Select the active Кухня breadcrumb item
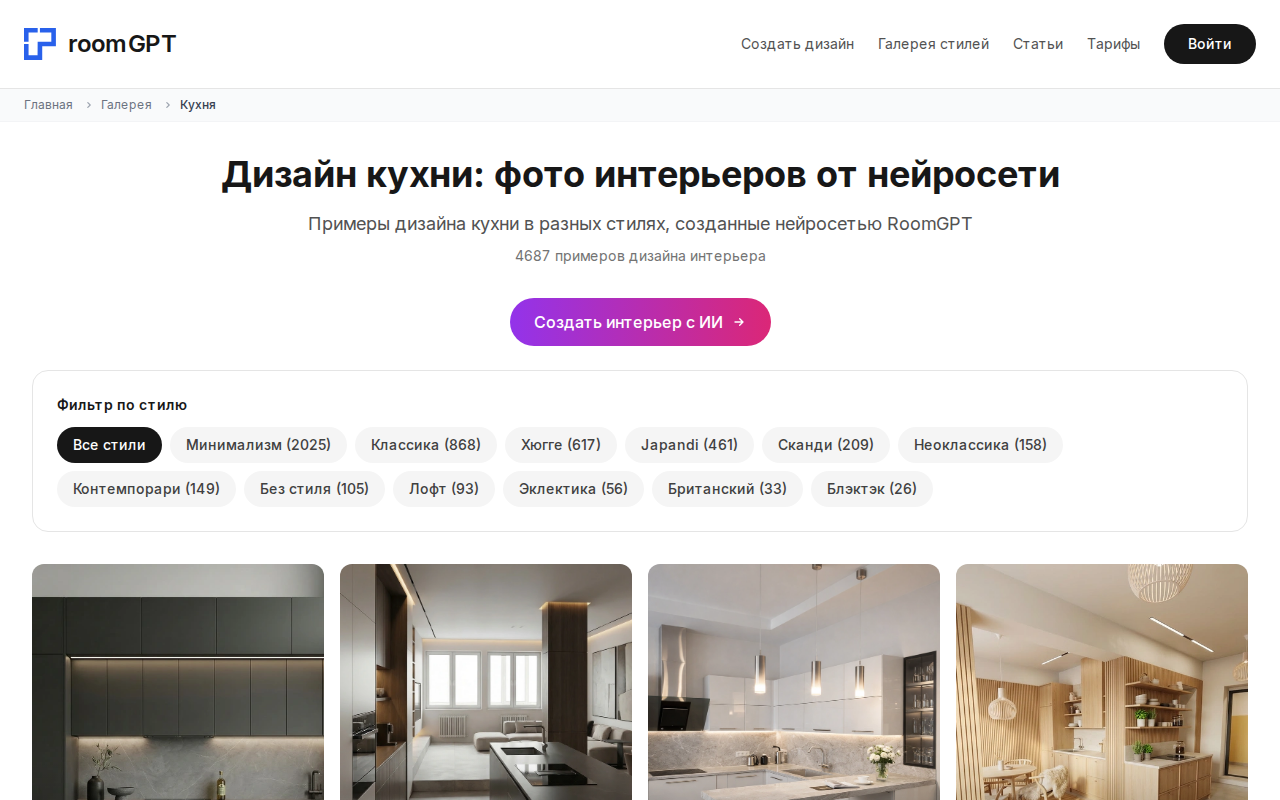Viewport: 1280px width, 800px height. (x=197, y=104)
